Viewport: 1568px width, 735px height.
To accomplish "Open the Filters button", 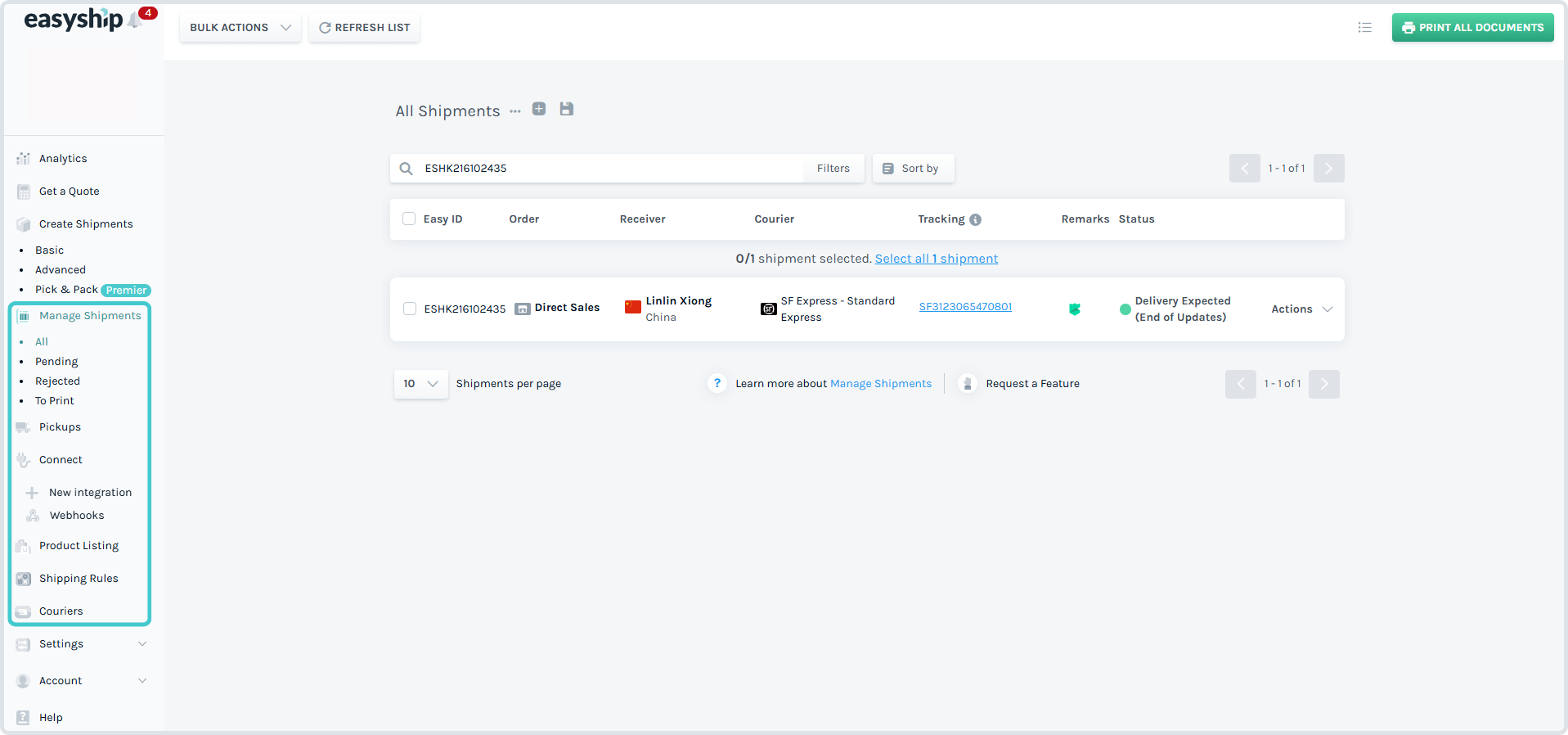I will (833, 169).
